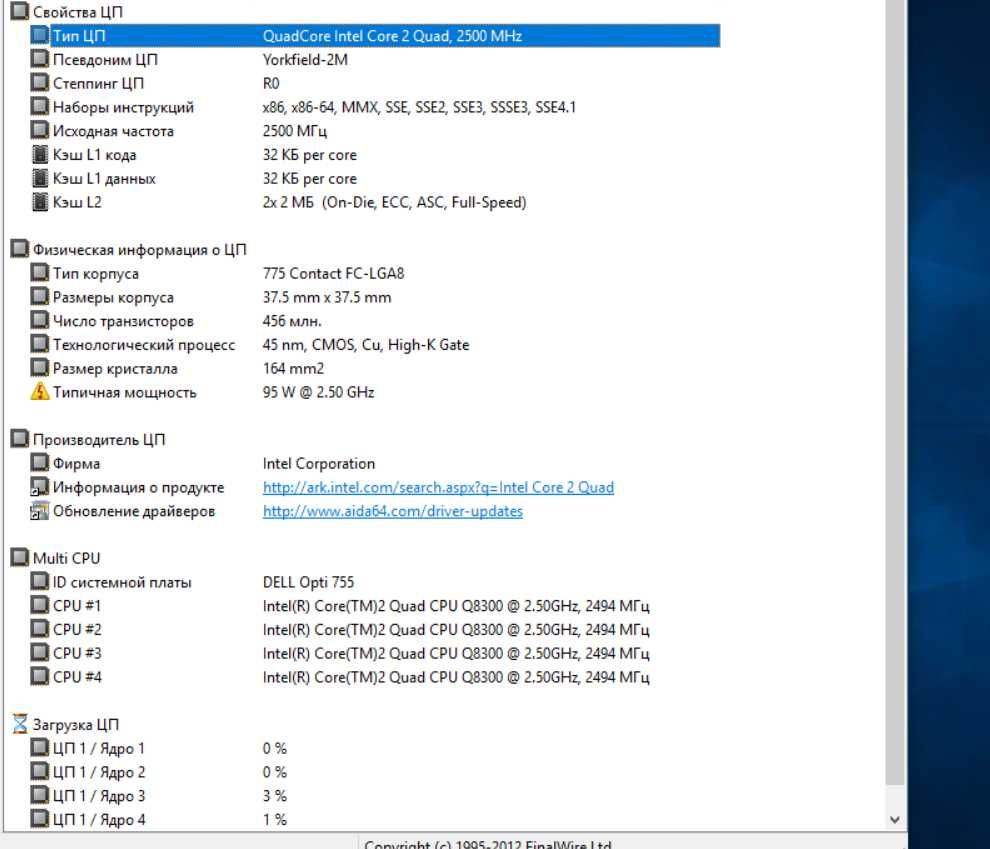
Task: Select the 'Степпинг ЦП' row label
Action: tap(98, 83)
